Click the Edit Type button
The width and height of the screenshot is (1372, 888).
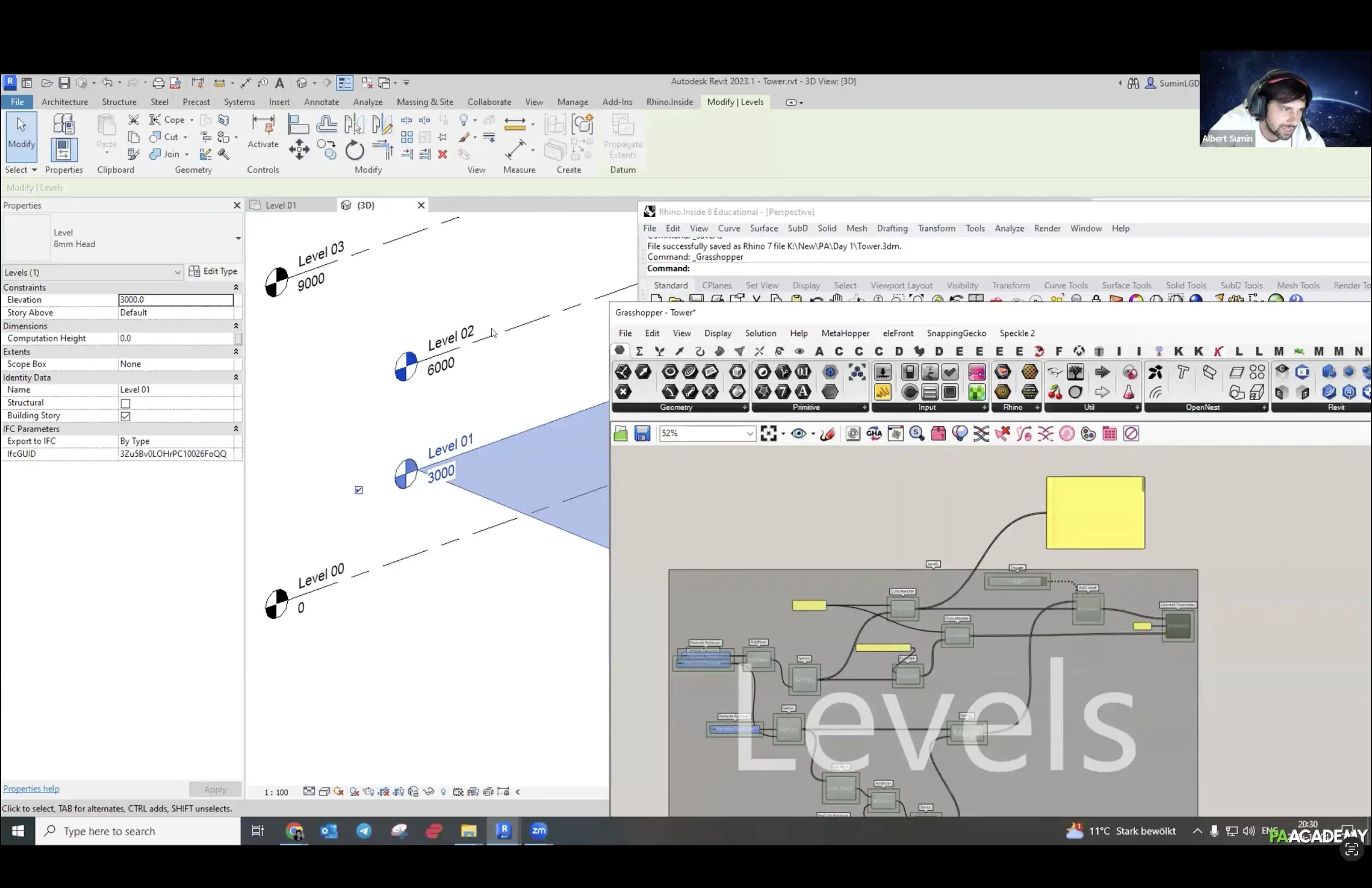click(213, 271)
